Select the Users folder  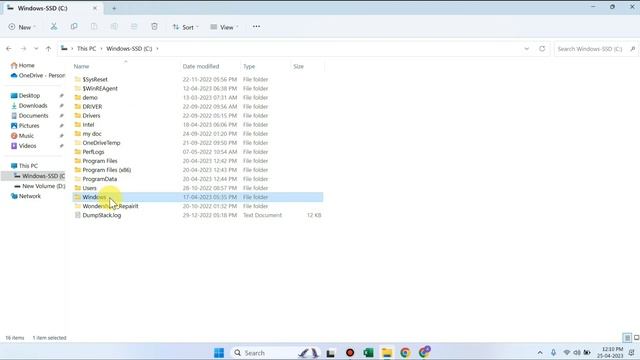point(89,188)
